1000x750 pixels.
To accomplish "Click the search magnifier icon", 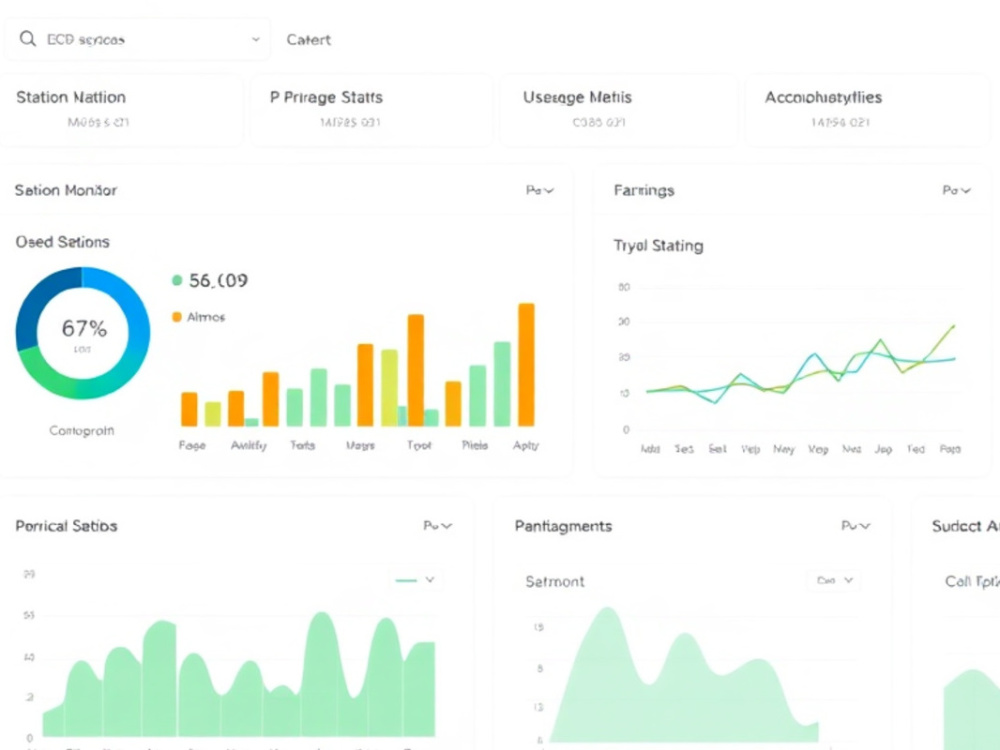I will pos(27,39).
